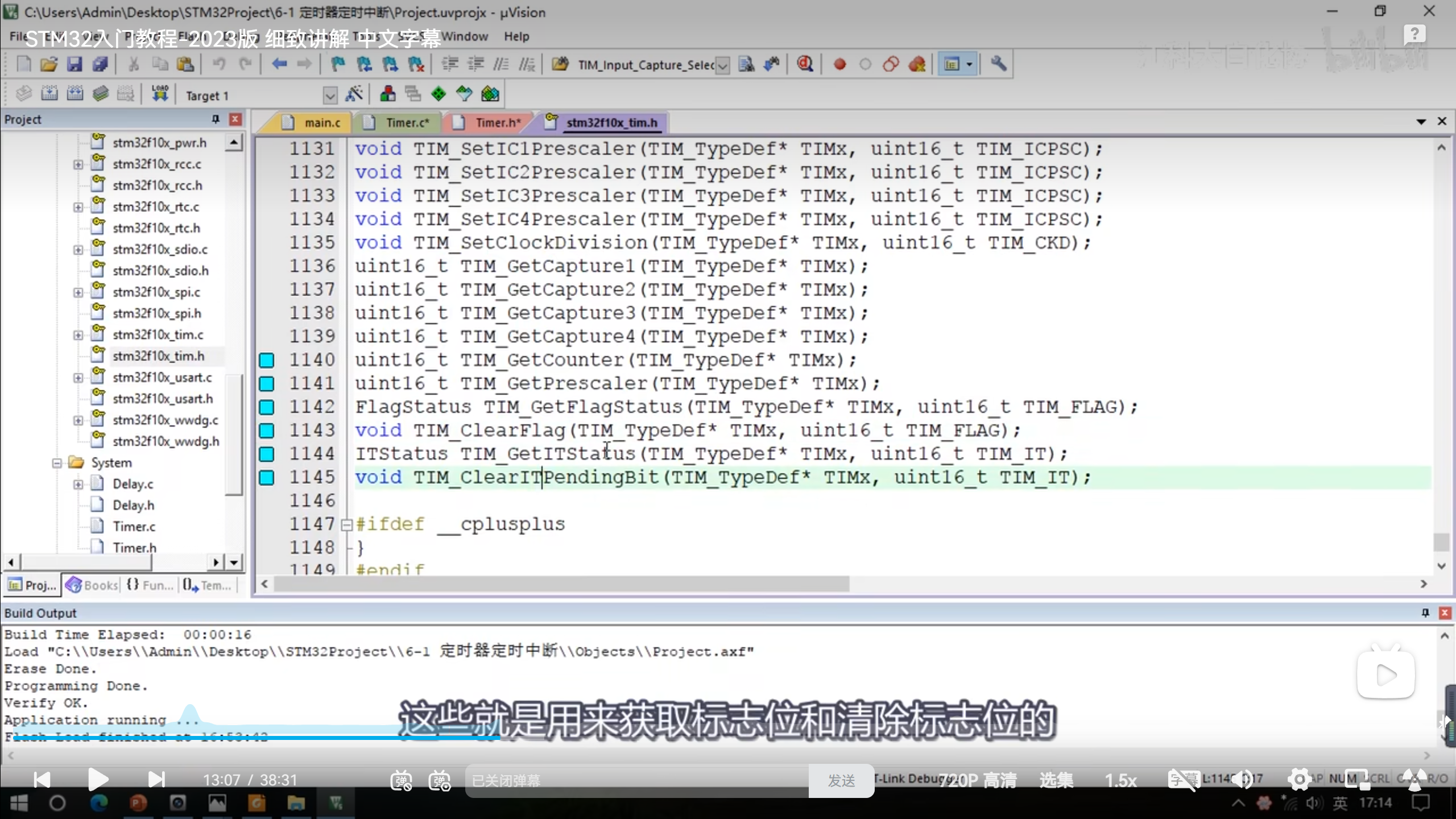Open the Help menu
This screenshot has height=819, width=1456.
[516, 36]
